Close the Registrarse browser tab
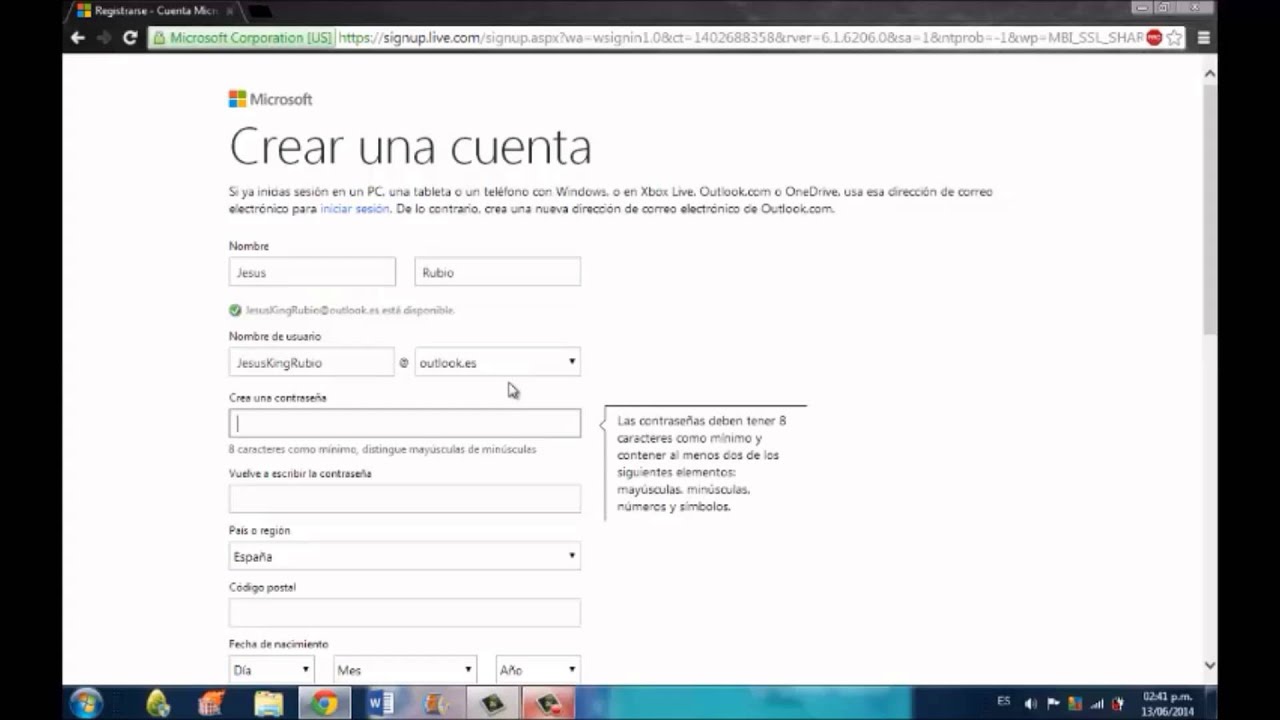The height and width of the screenshot is (720, 1280). pyautogui.click(x=228, y=11)
